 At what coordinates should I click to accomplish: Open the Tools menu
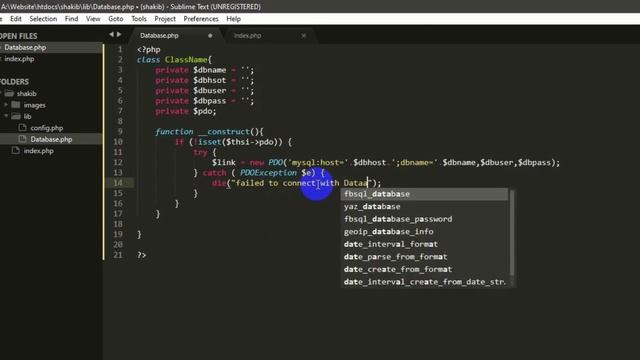(x=139, y=19)
